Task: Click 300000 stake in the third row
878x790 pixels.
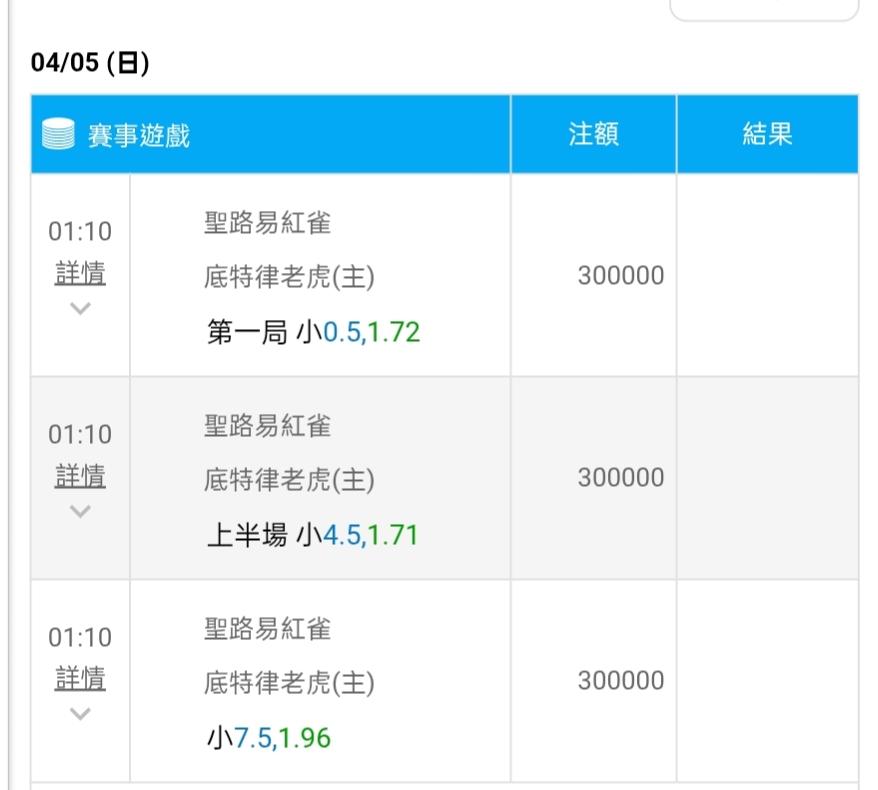Action: click(620, 681)
